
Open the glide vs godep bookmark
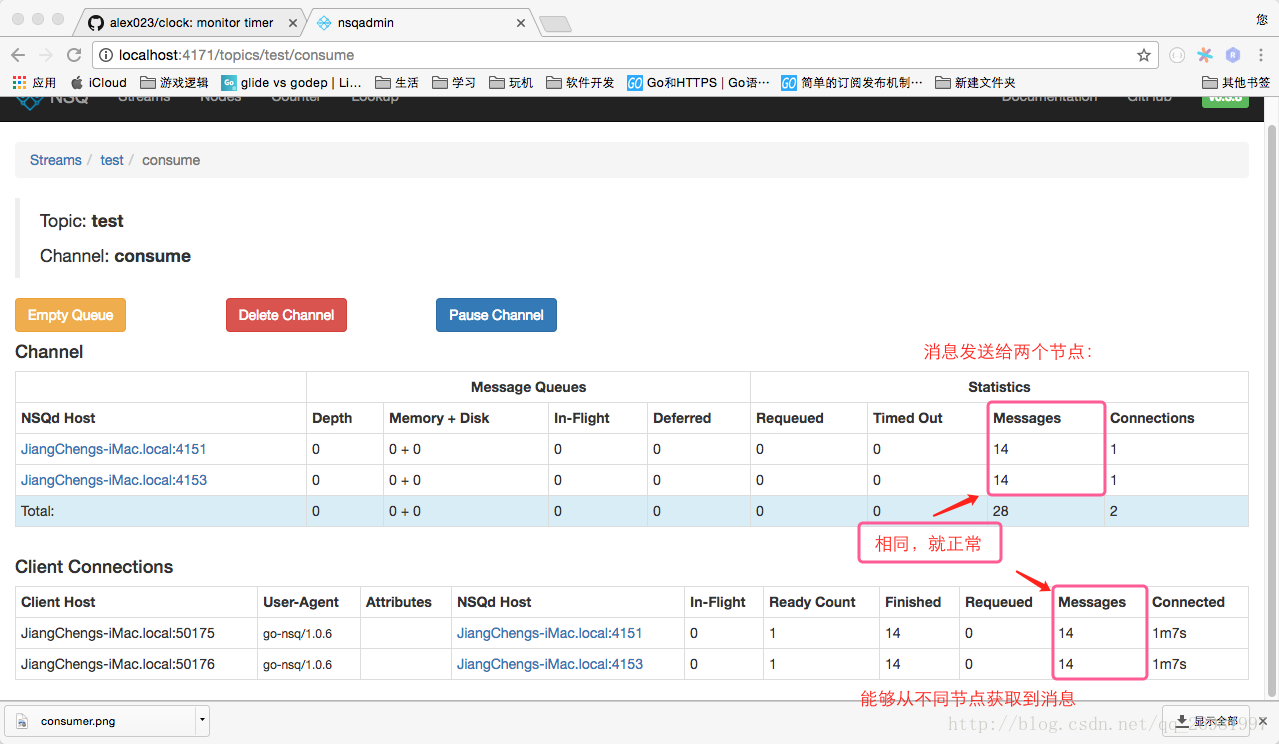click(291, 83)
